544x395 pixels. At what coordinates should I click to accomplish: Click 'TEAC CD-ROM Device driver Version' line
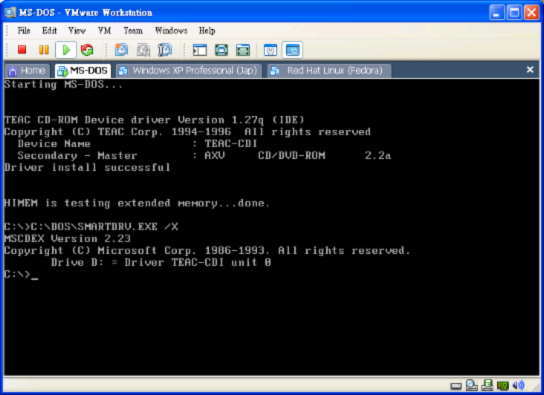(x=154, y=120)
